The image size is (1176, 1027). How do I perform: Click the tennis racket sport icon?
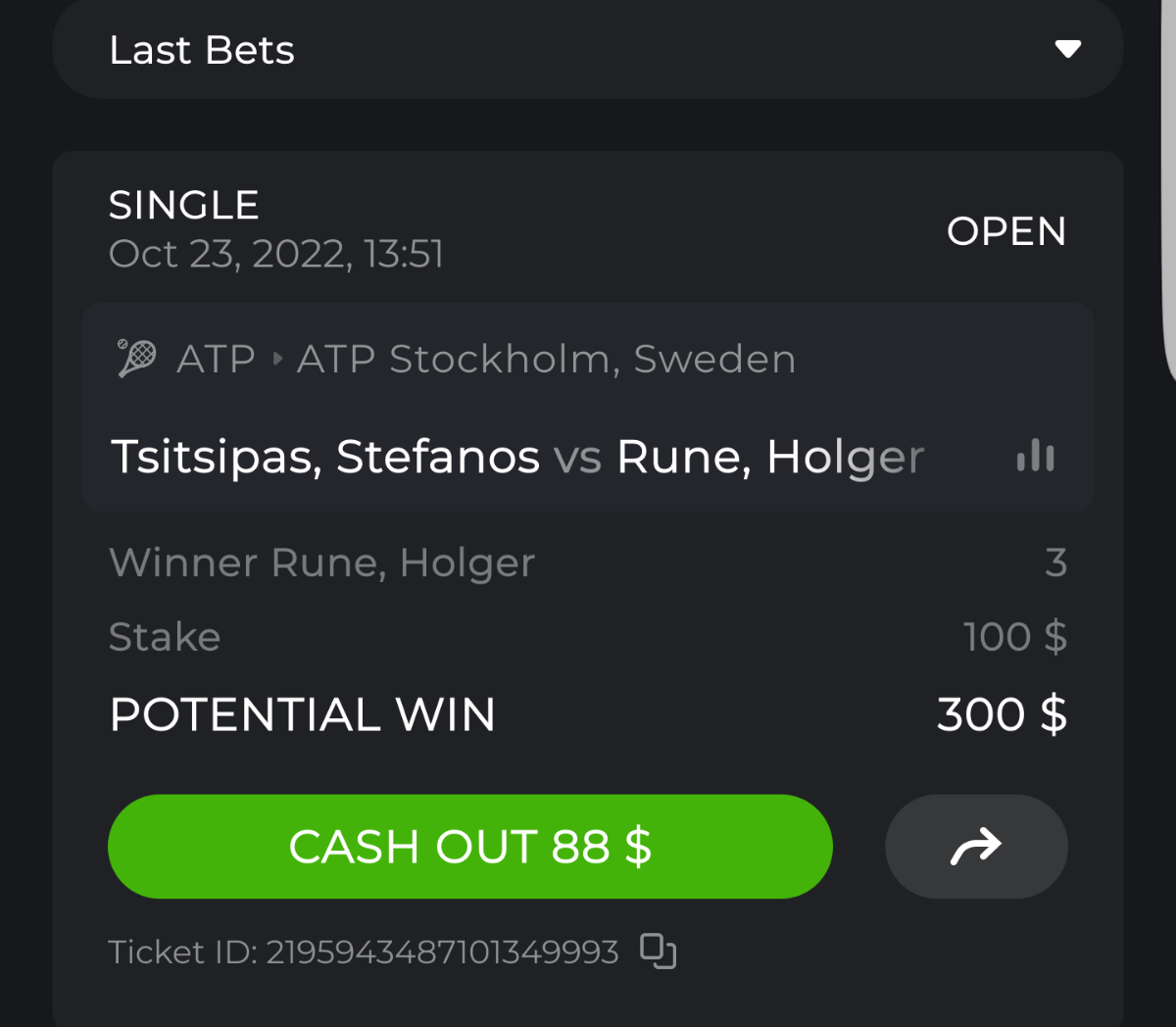click(x=136, y=359)
